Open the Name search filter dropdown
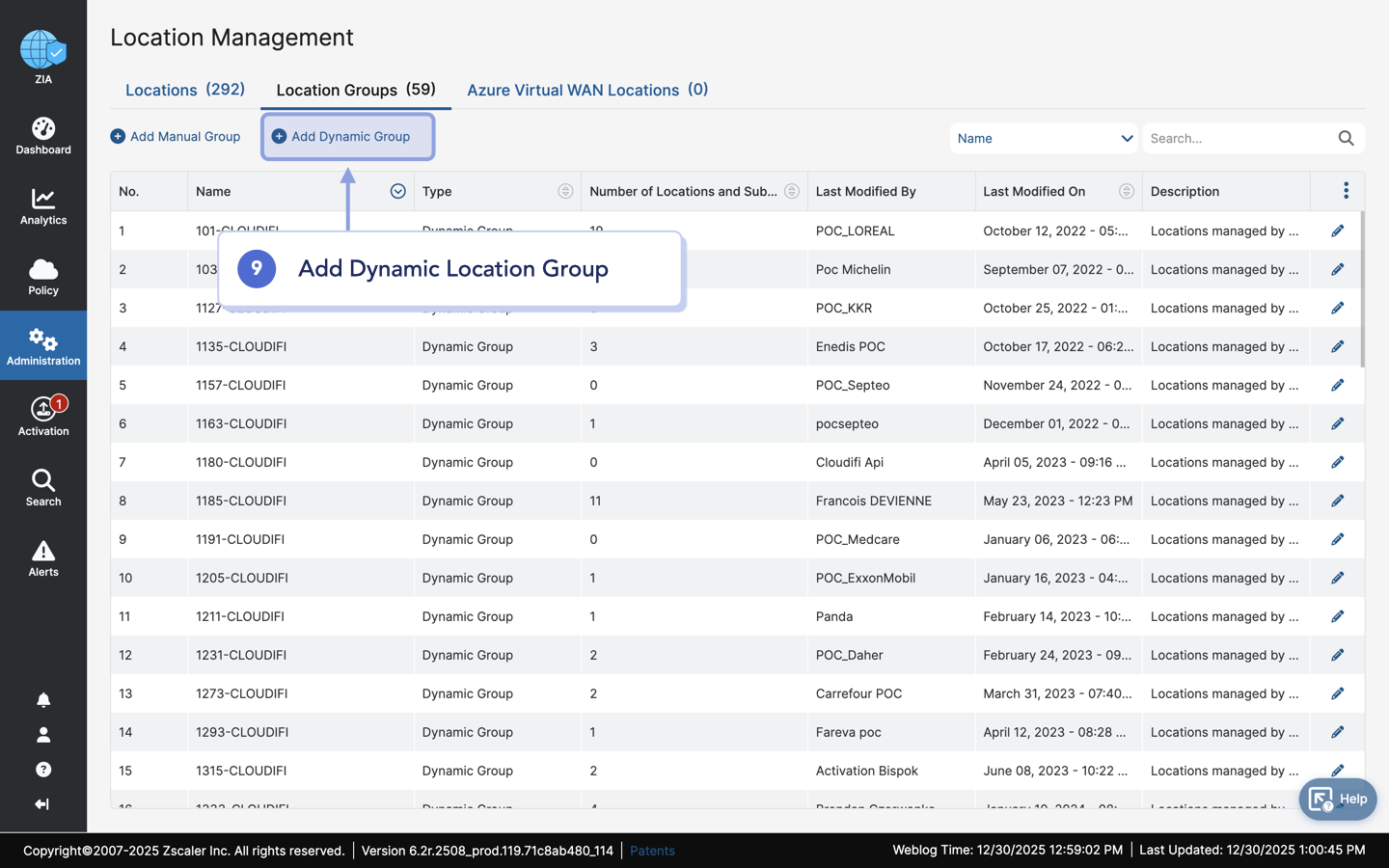Viewport: 1389px width, 868px height. click(1044, 138)
